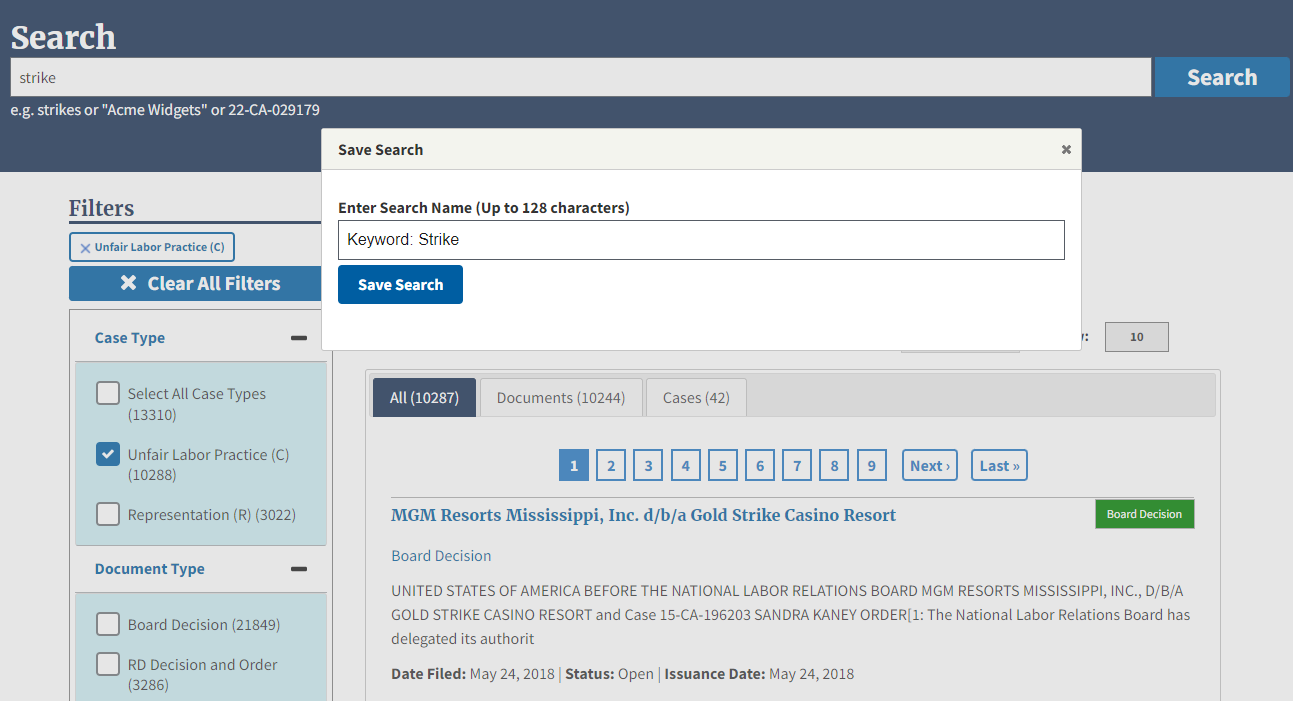This screenshot has height=701, width=1293.
Task: Select the All (10287) tab
Action: (424, 398)
